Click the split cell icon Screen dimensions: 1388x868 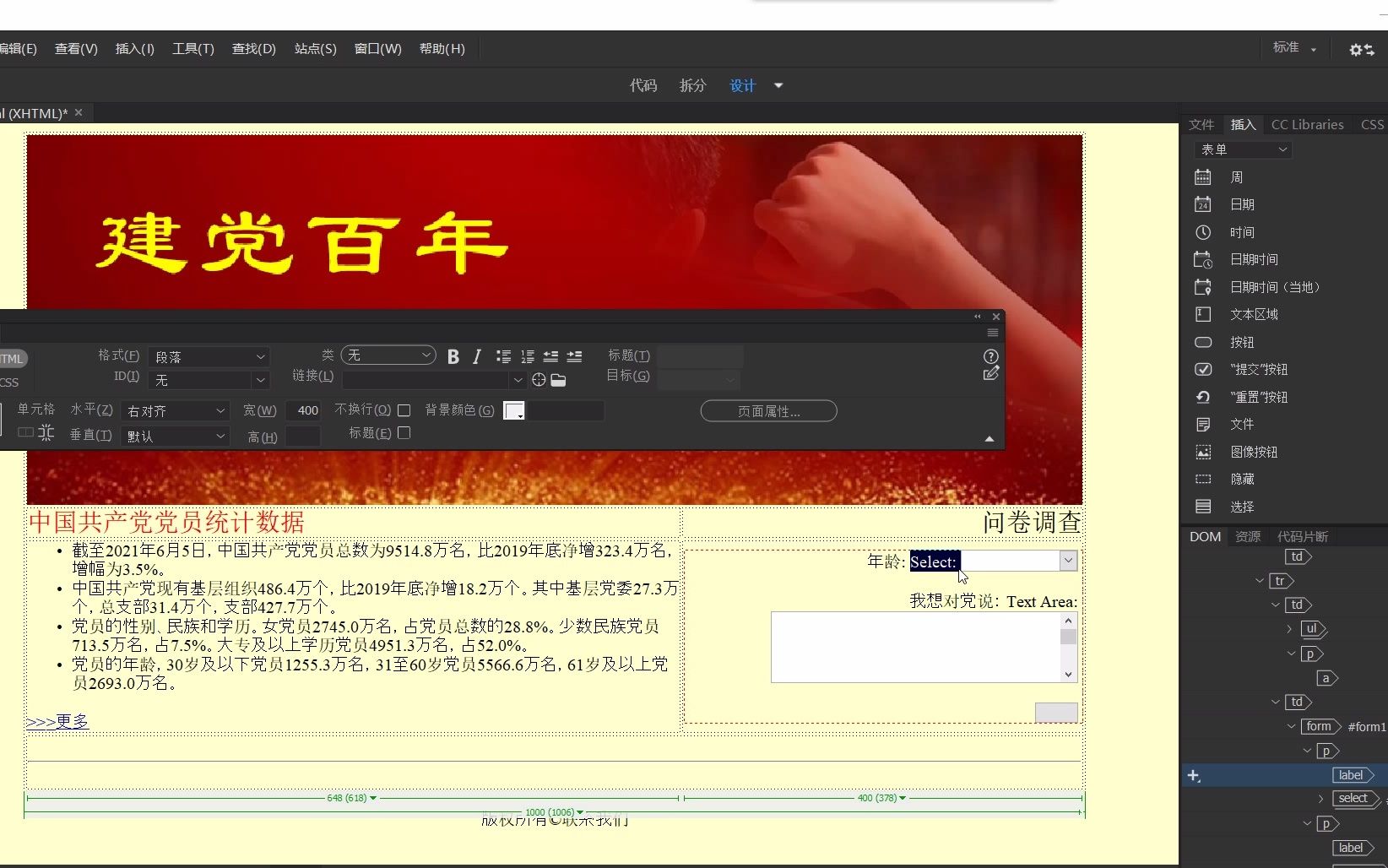point(46,432)
